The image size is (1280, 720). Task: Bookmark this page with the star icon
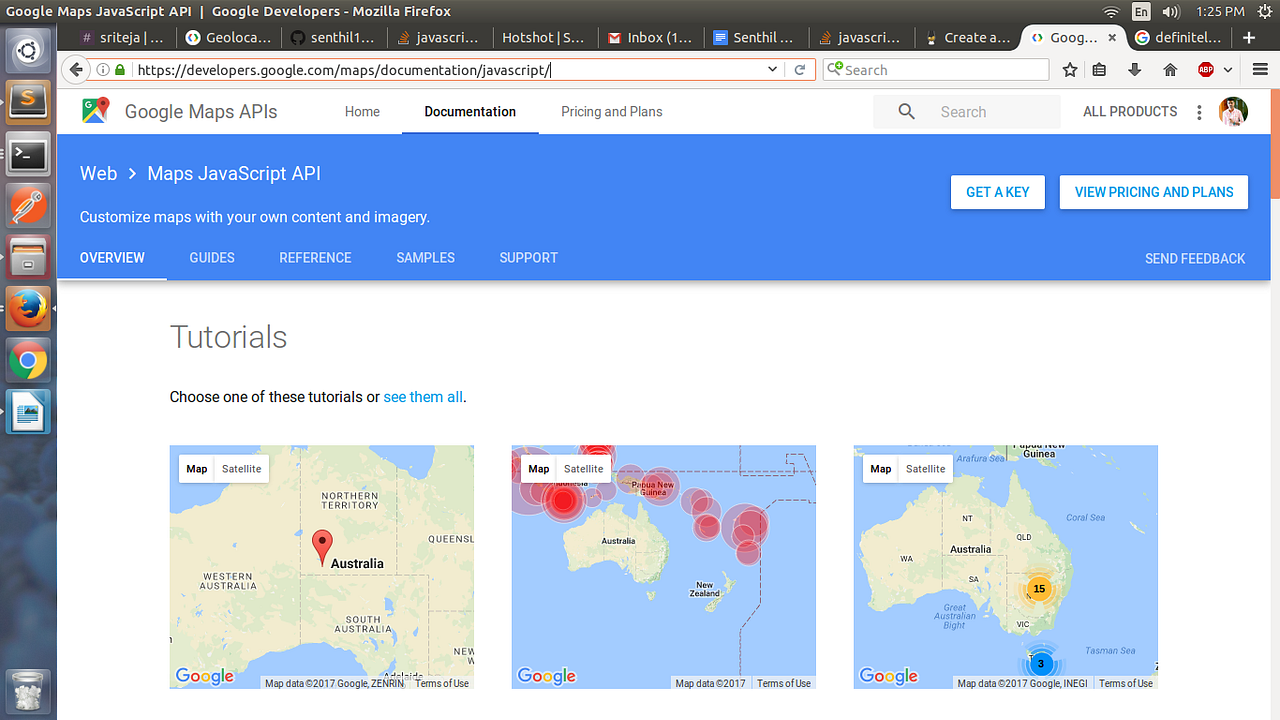tap(1070, 70)
